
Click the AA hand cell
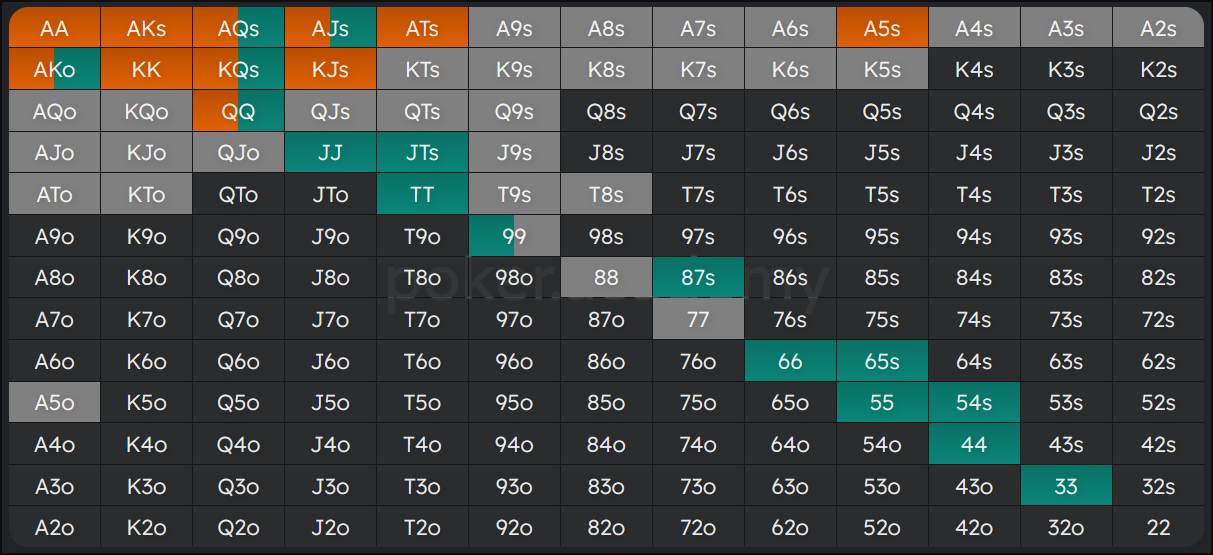coord(55,28)
